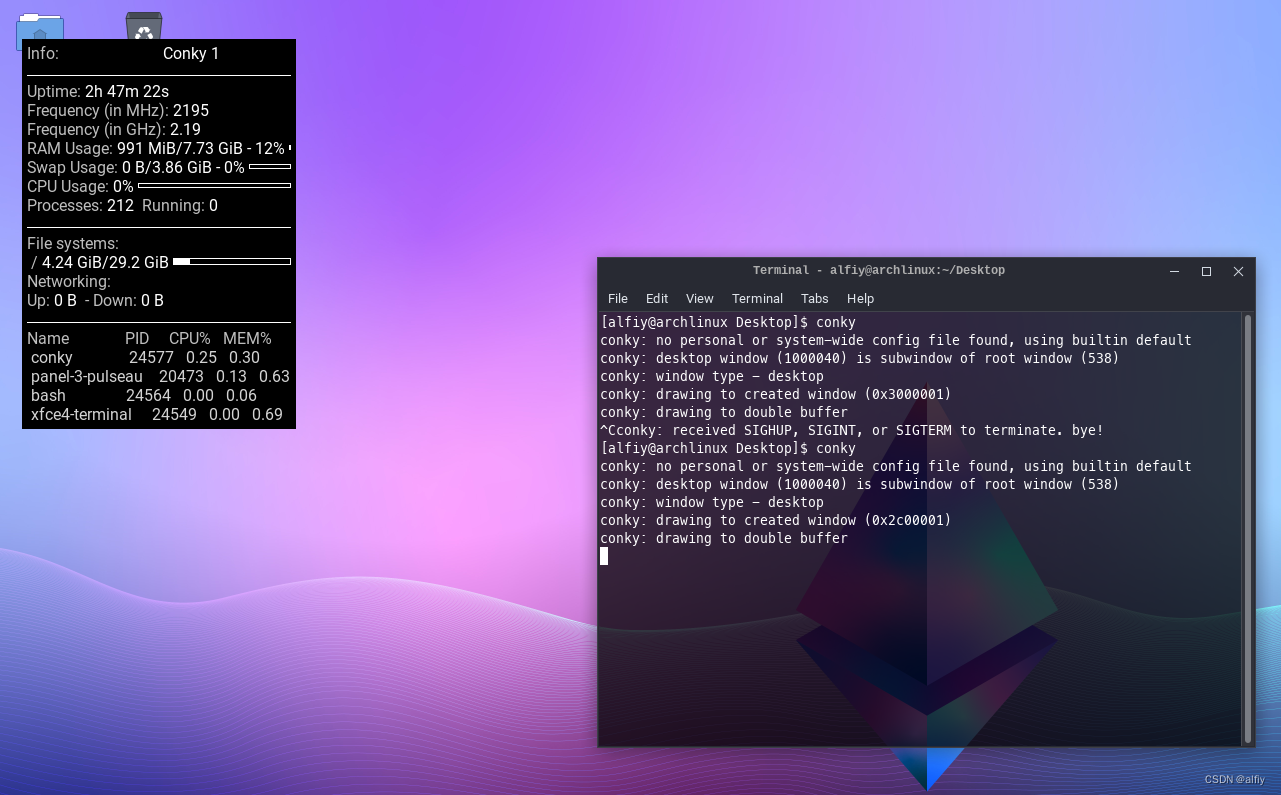The height and width of the screenshot is (795, 1281).
Task: Open the Terminal menu in menu bar
Action: click(757, 298)
